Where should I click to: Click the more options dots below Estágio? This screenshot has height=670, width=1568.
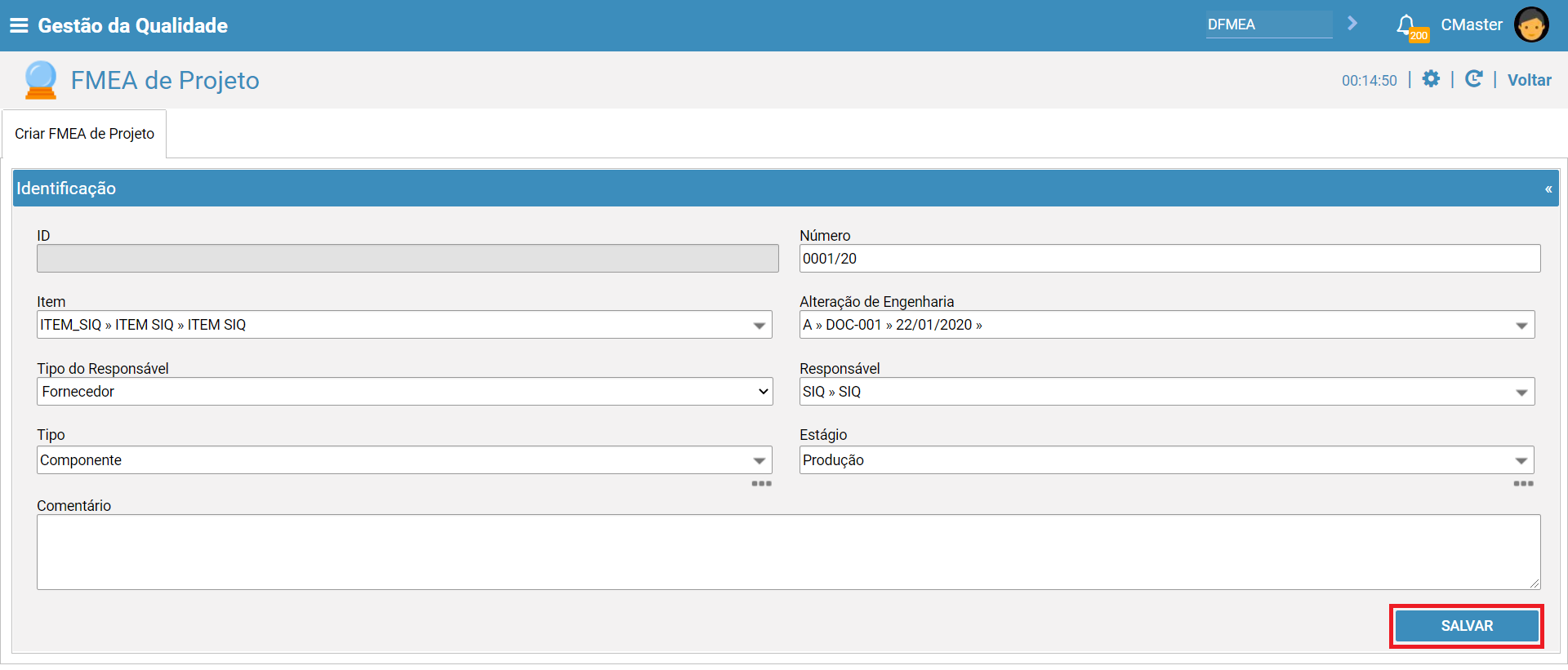pos(1523,484)
